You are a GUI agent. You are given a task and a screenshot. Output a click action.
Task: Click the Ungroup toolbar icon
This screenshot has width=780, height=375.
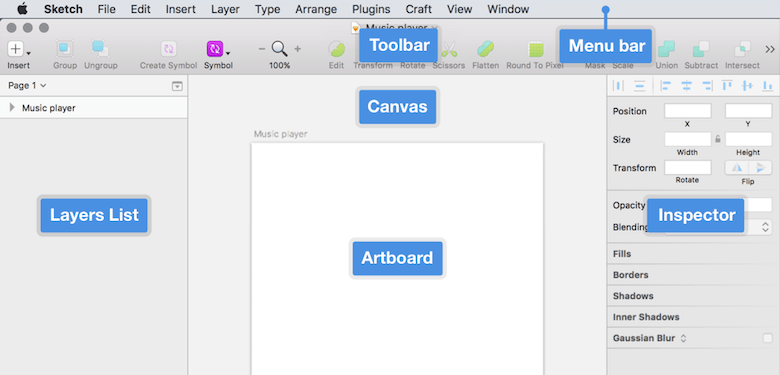100,49
